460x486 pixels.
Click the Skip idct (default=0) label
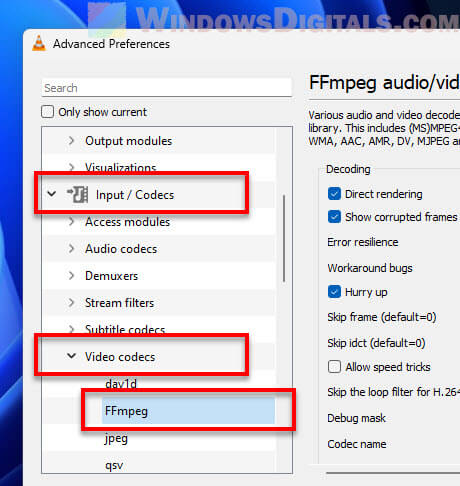(x=376, y=343)
